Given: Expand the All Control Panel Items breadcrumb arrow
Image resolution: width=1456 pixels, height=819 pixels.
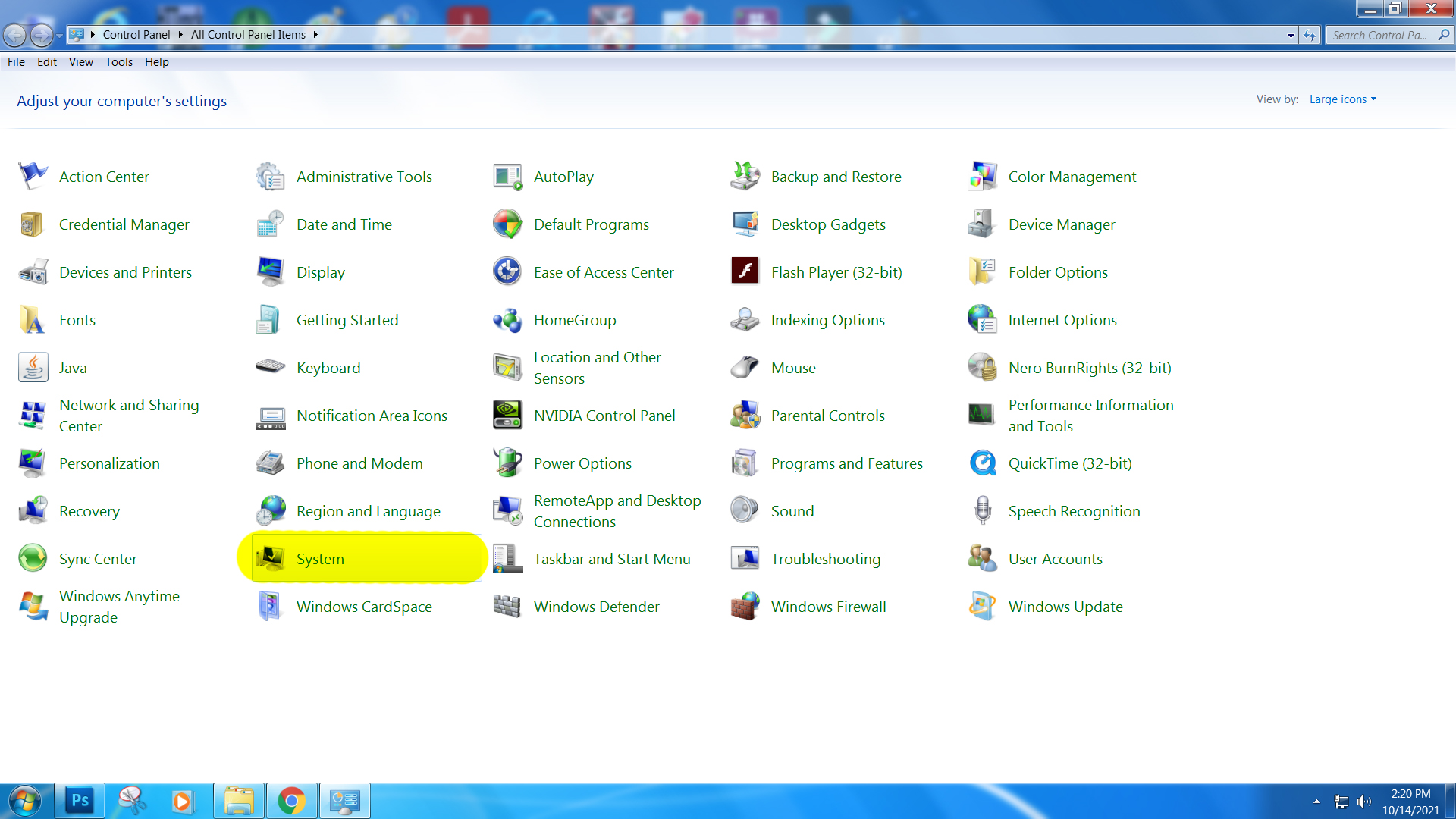Looking at the screenshot, I should 315,35.
